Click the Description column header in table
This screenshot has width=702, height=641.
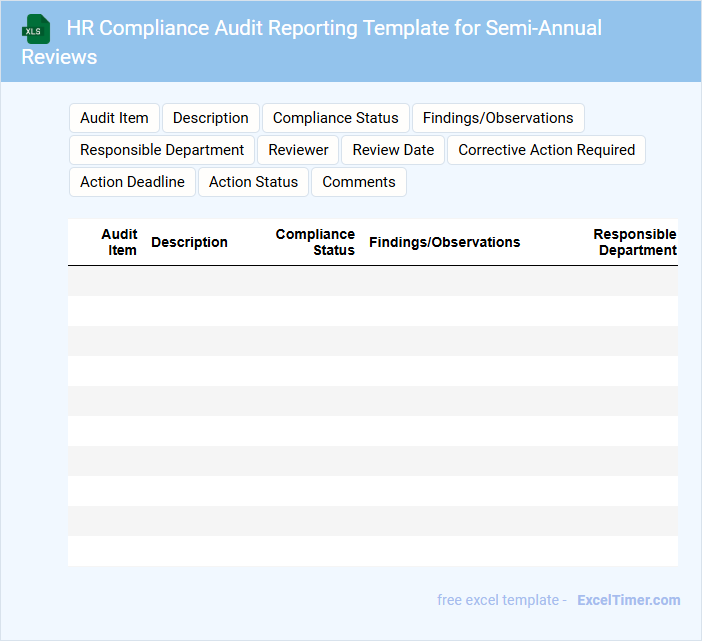coord(189,242)
